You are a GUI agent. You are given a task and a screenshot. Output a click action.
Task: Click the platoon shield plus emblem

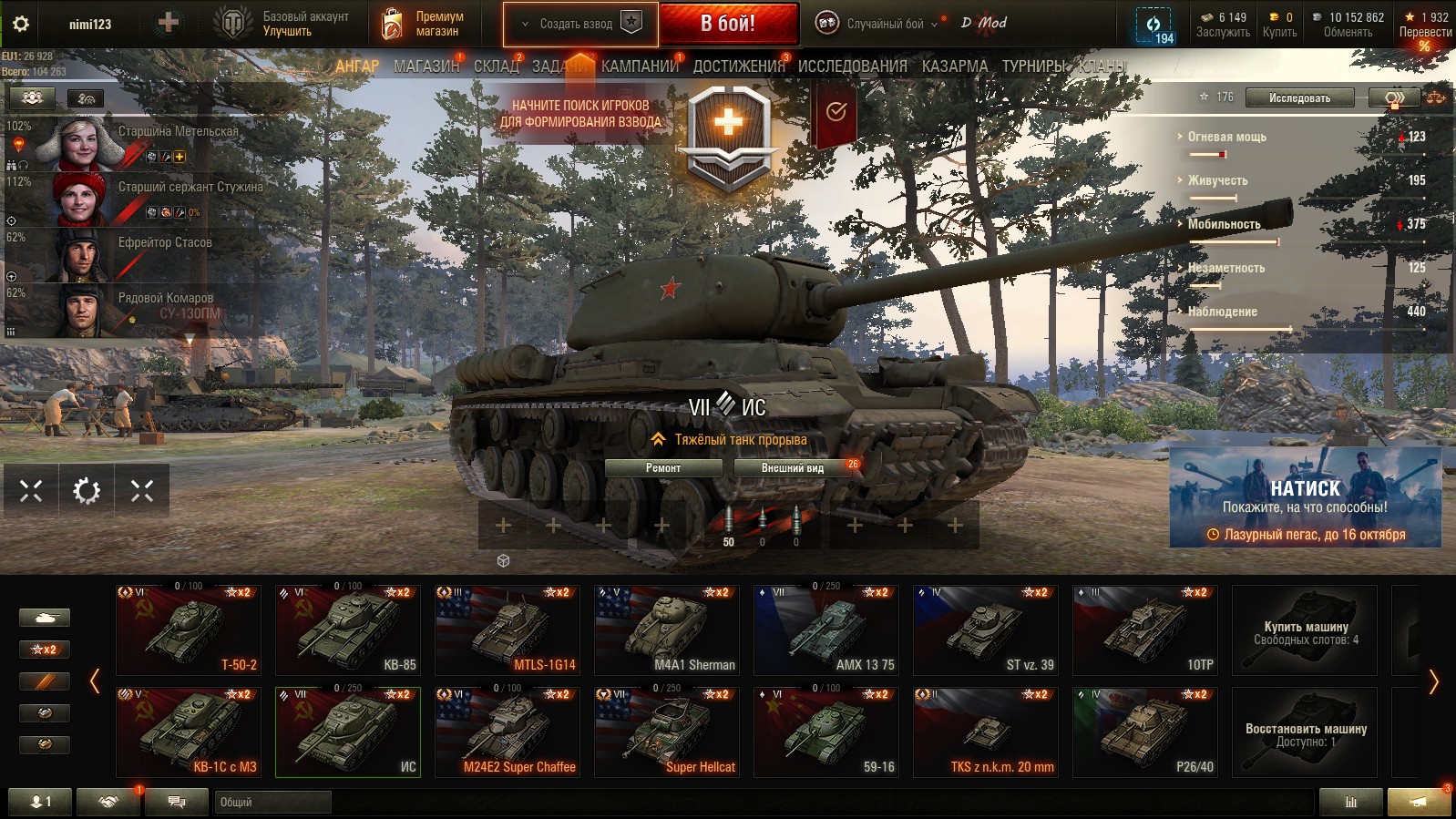(728, 137)
